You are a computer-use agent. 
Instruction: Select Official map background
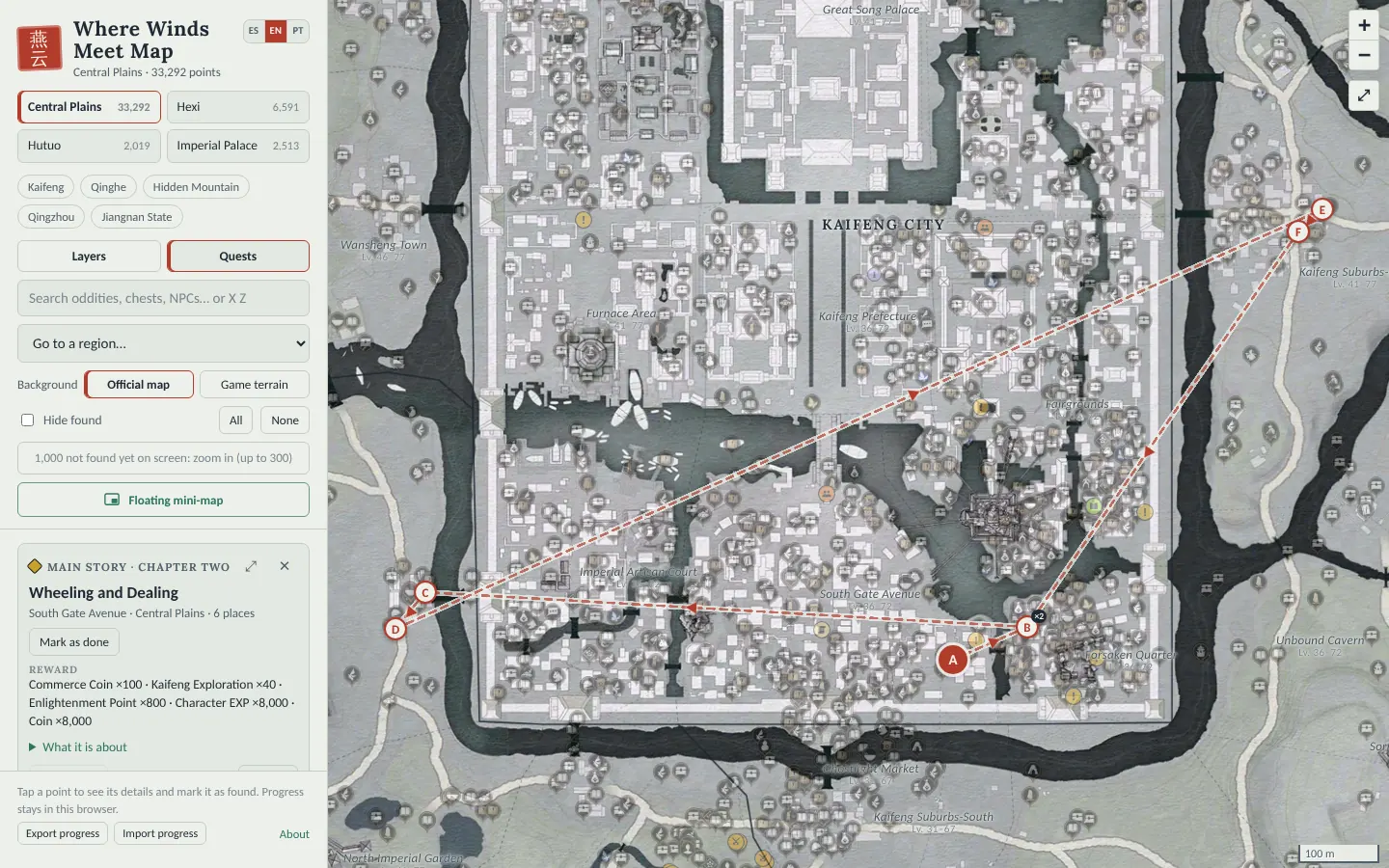139,385
